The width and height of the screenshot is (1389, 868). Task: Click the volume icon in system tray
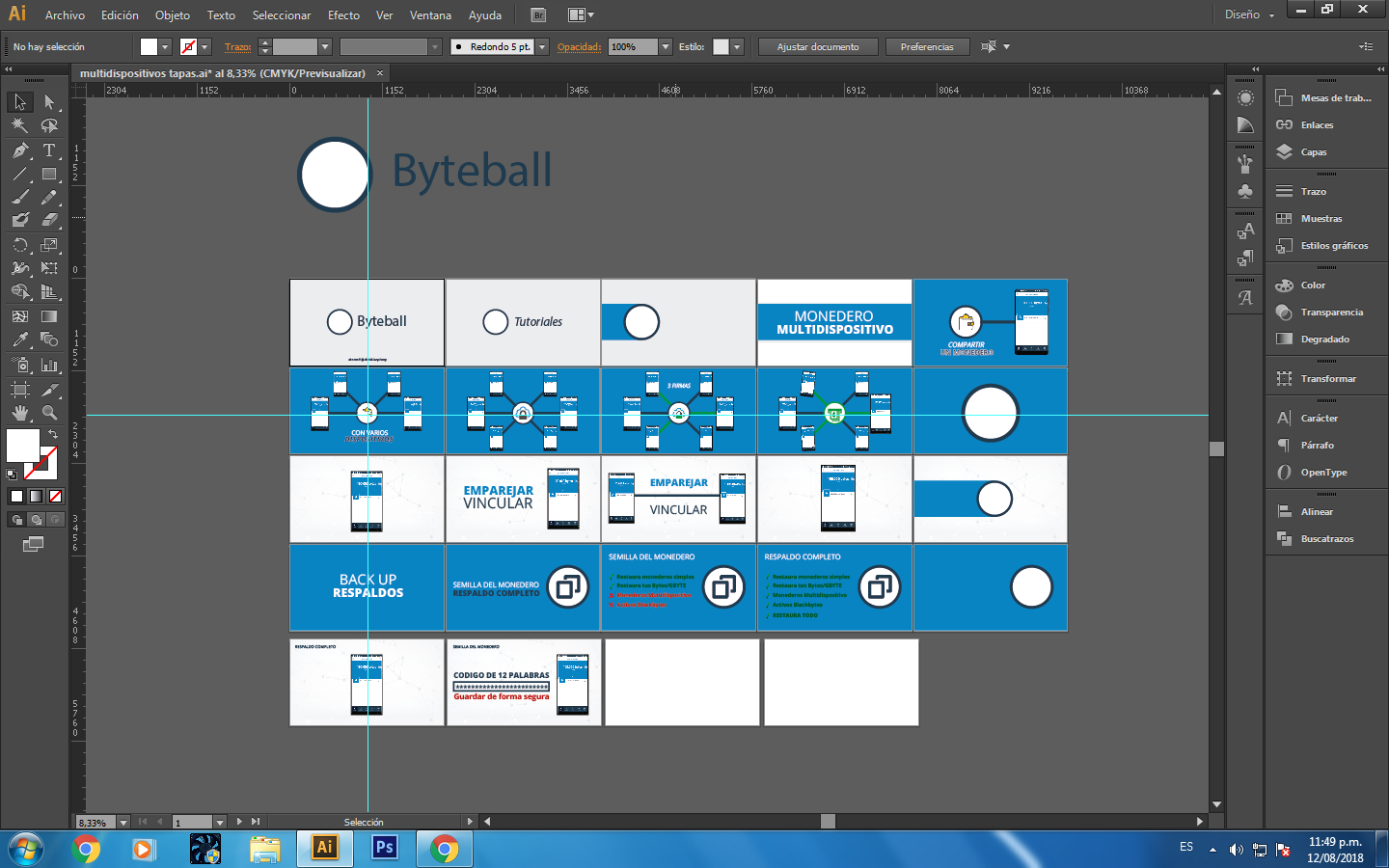click(1237, 850)
